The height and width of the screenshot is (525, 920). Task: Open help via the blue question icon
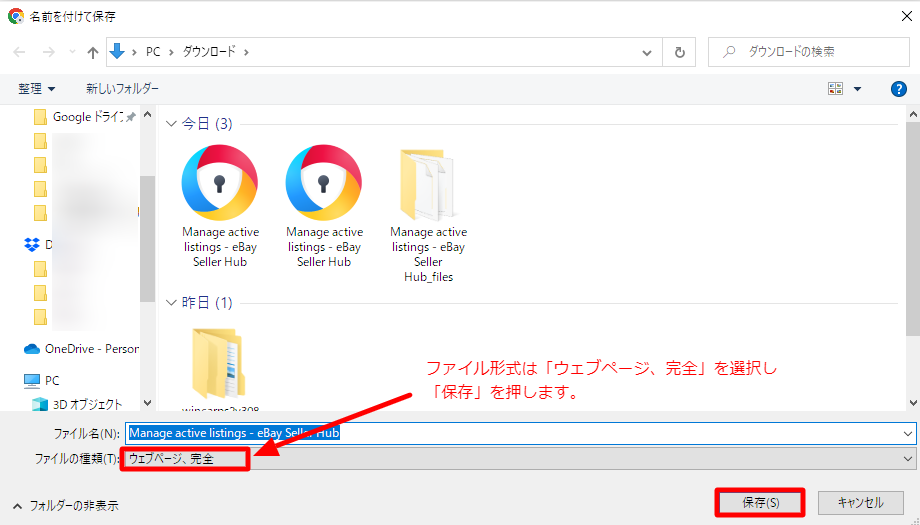tap(898, 89)
